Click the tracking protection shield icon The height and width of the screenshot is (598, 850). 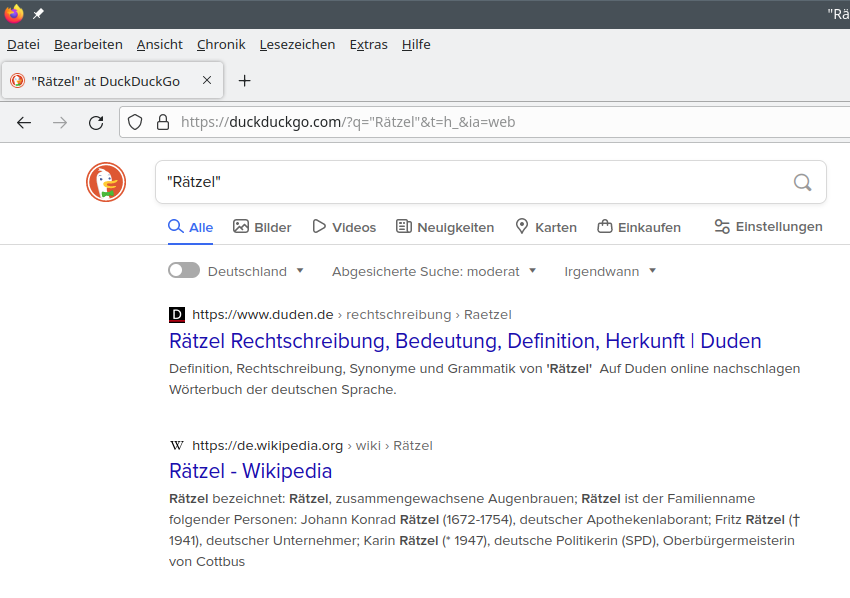(135, 123)
